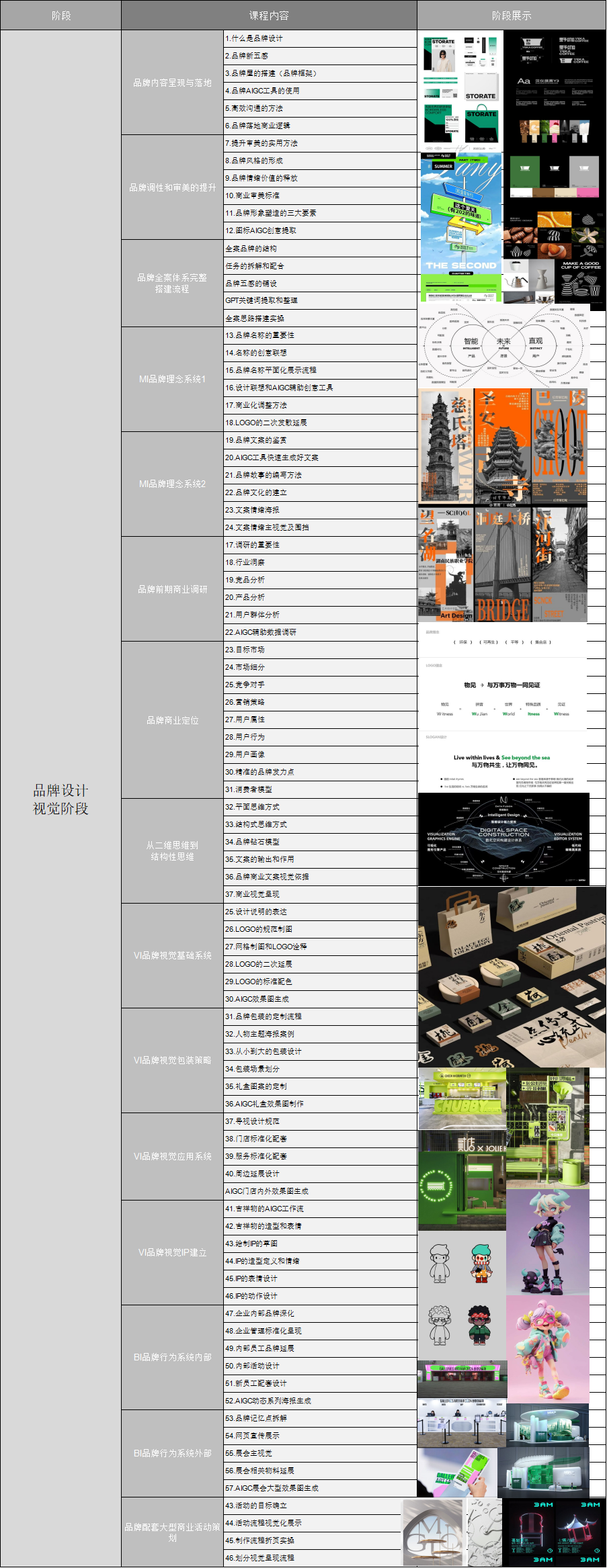Open the blue-sky SUMMER poster image
Viewport: 607px width, 1568px height.
[x=461, y=227]
